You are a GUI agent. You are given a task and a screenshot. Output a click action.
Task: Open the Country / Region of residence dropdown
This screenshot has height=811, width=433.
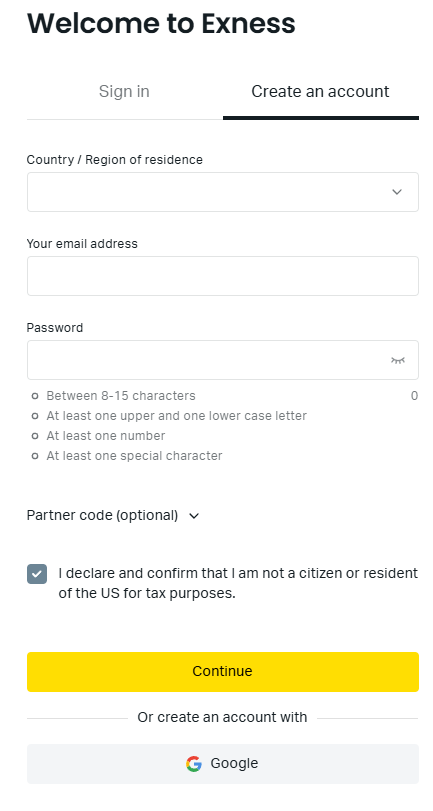(x=222, y=192)
